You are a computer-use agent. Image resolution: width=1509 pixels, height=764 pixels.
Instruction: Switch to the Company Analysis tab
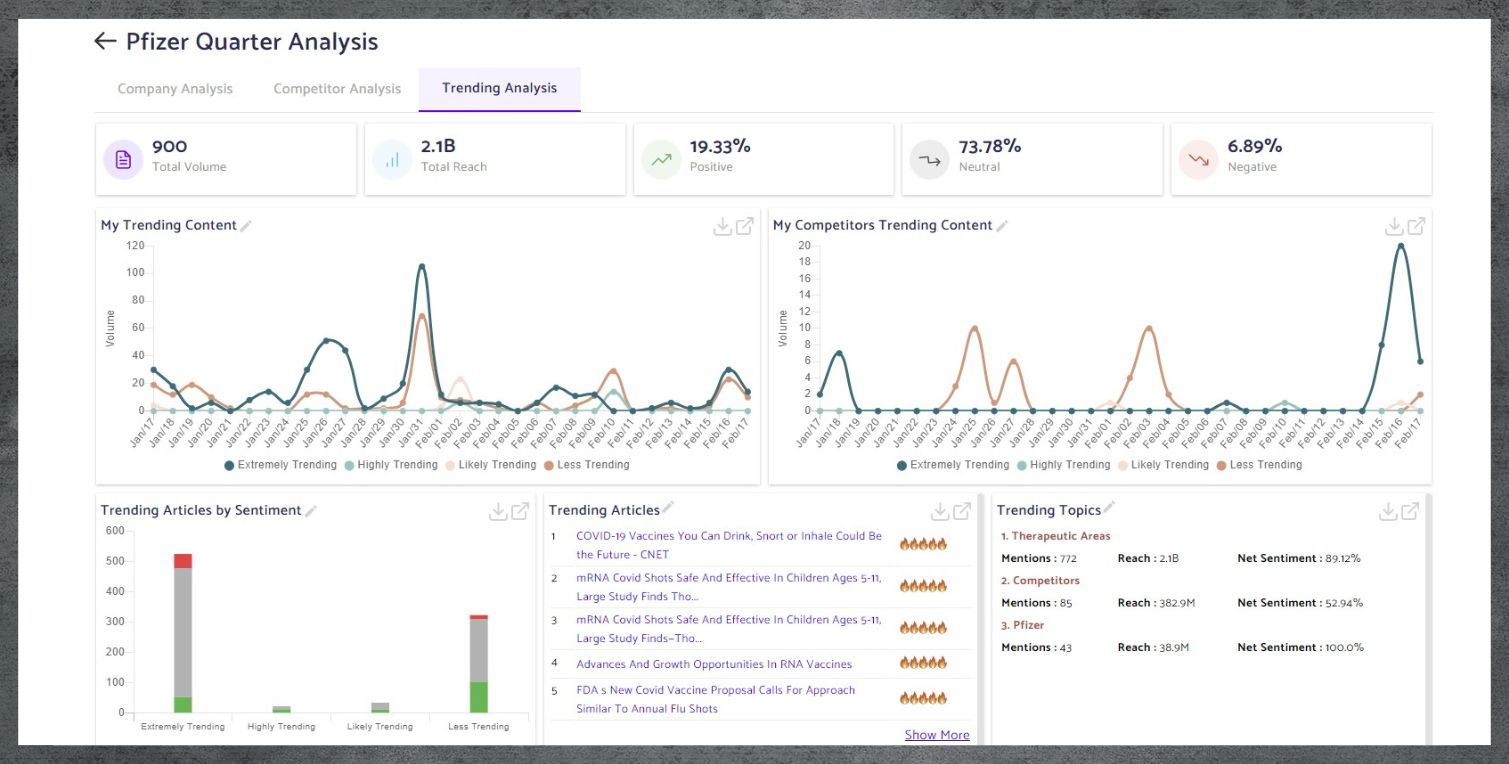coord(175,89)
